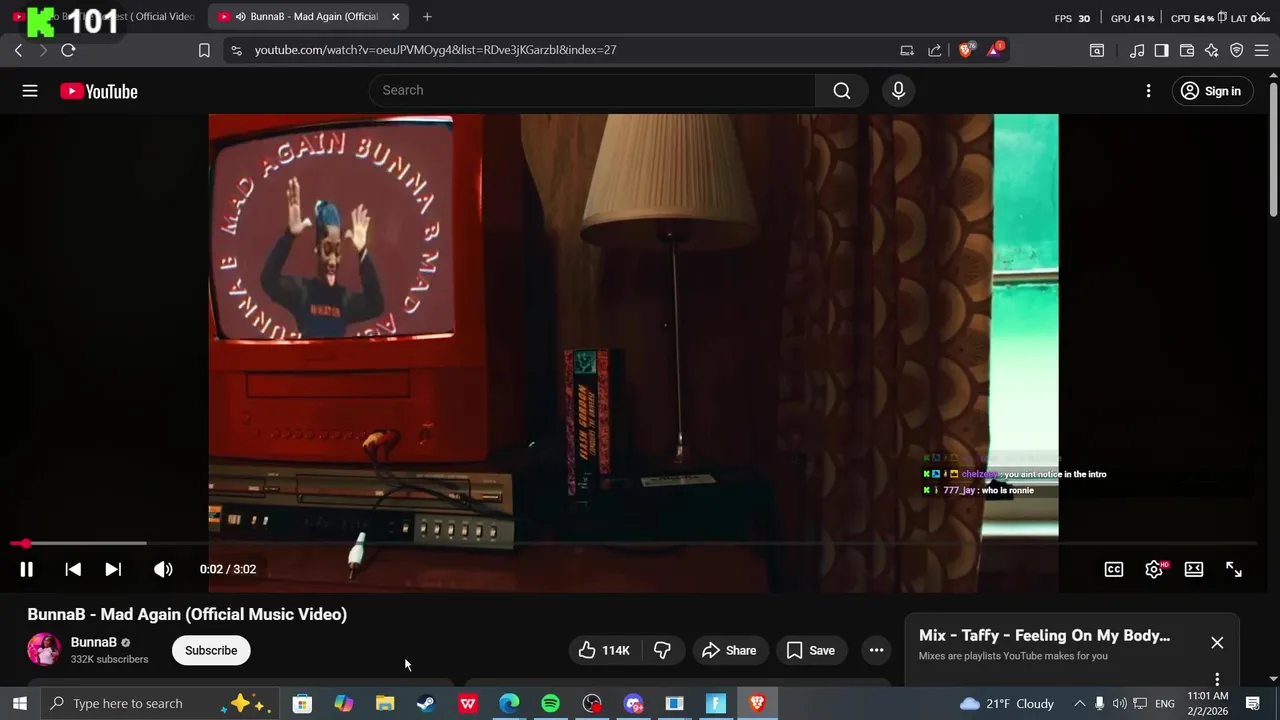Open Spotify from the taskbar
The image size is (1280, 720).
[x=550, y=703]
